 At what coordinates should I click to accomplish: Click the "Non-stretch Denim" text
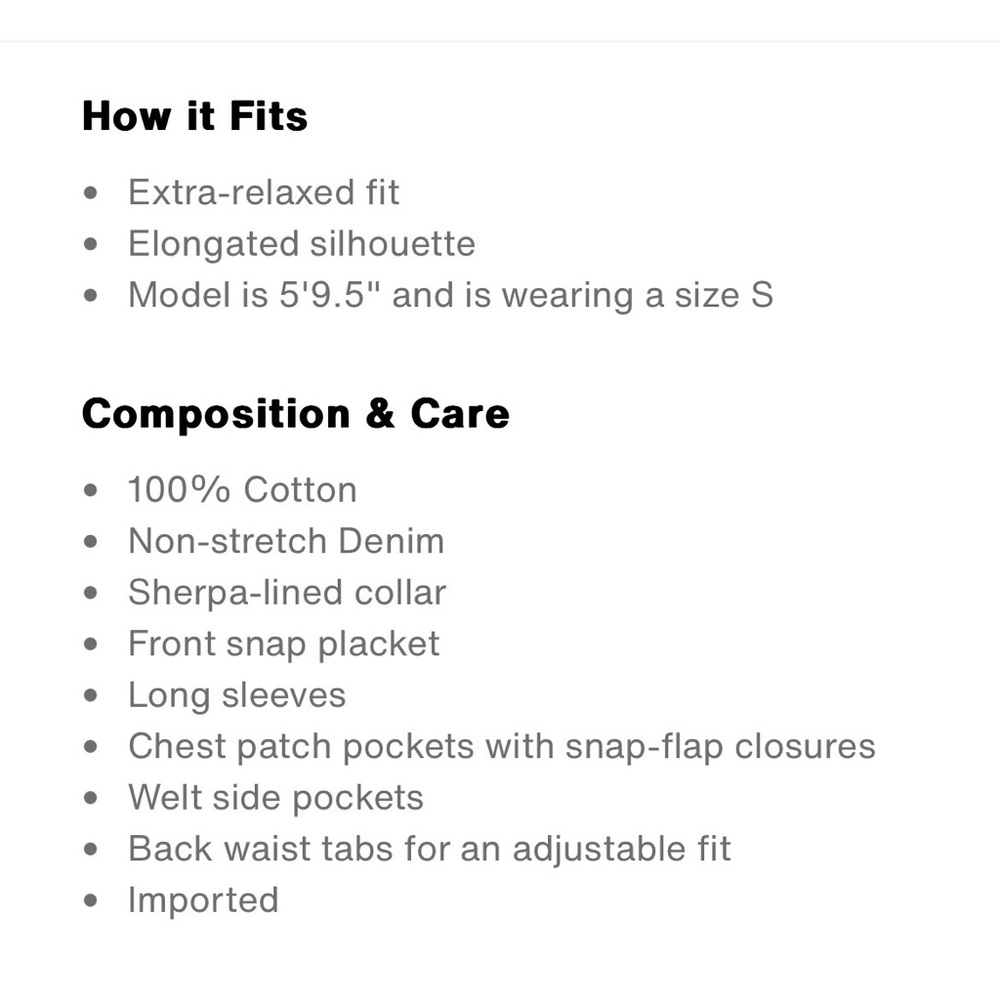pyautogui.click(x=286, y=541)
